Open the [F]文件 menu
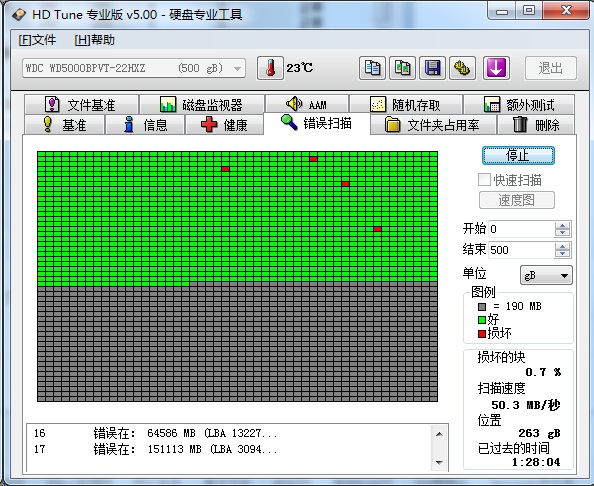The image size is (594, 486). pos(37,40)
